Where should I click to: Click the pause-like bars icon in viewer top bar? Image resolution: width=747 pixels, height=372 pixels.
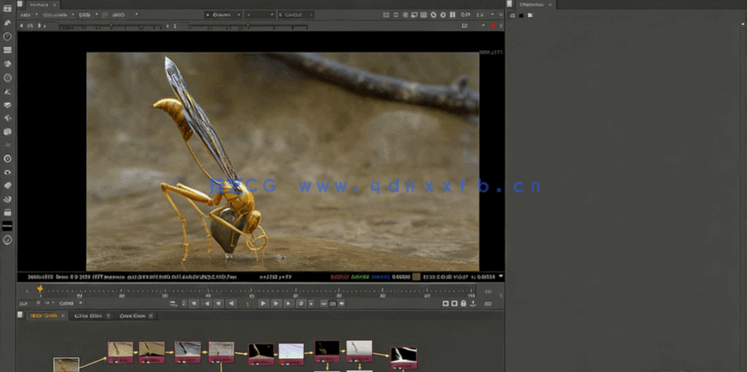pos(453,15)
